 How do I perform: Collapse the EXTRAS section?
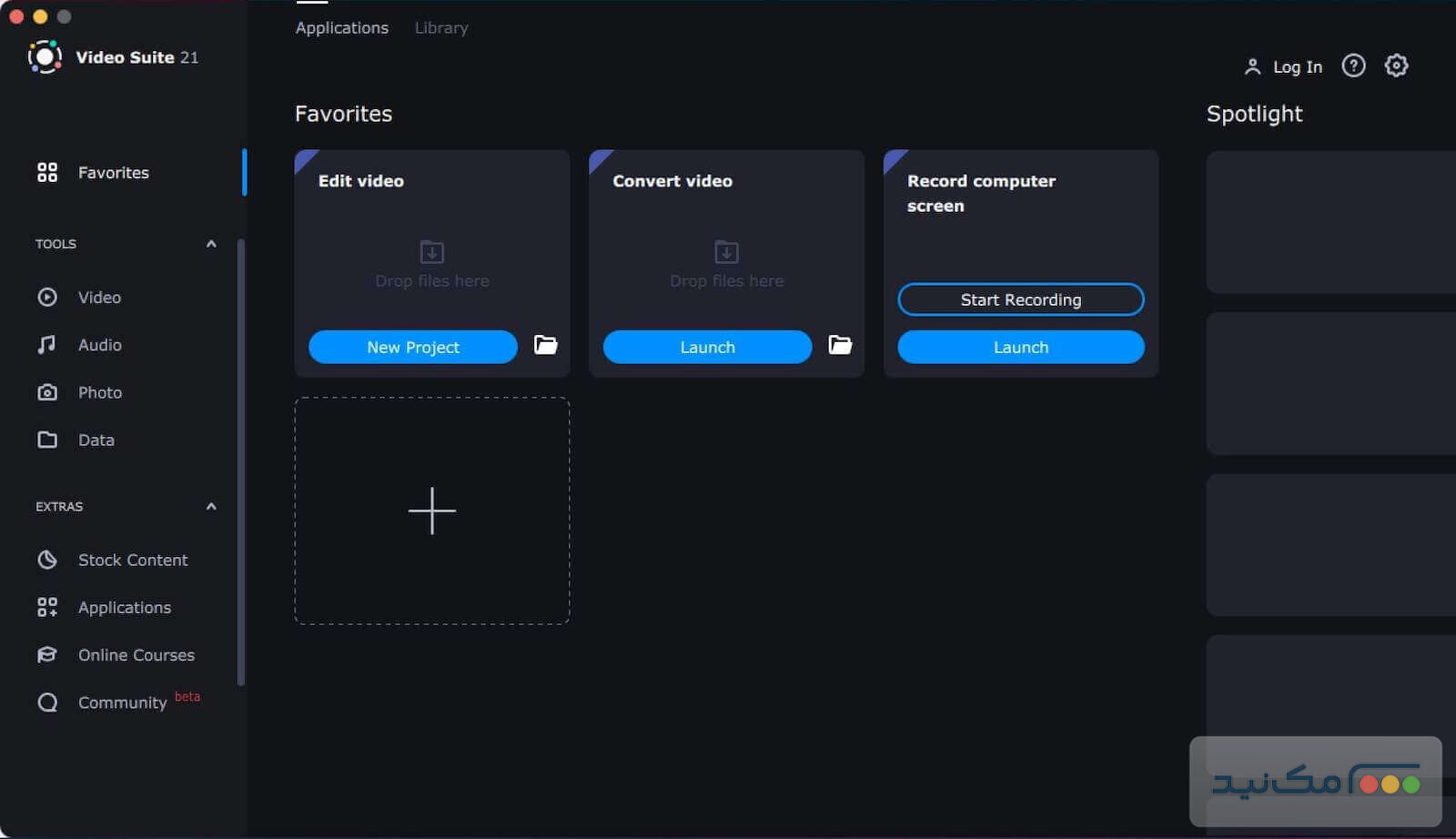coord(210,507)
